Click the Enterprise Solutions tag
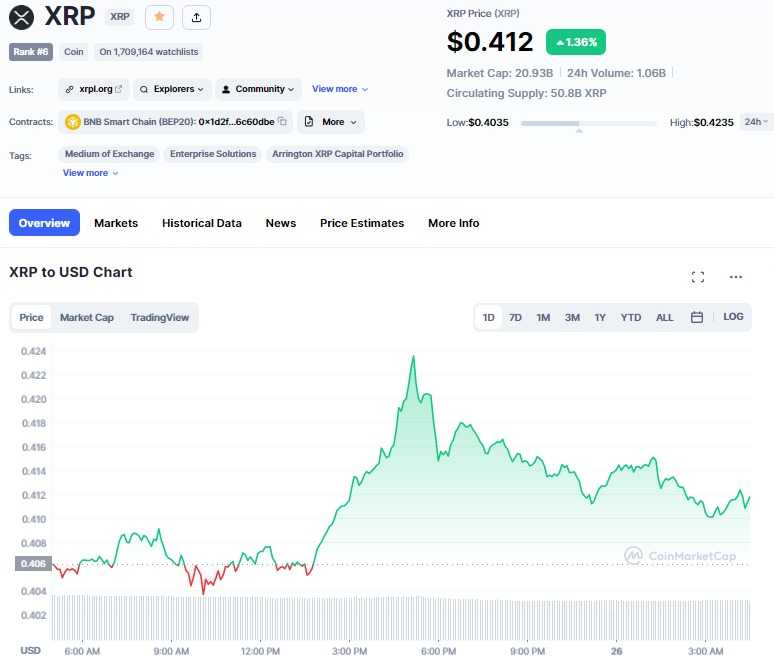This screenshot has width=774, height=656. tap(213, 154)
